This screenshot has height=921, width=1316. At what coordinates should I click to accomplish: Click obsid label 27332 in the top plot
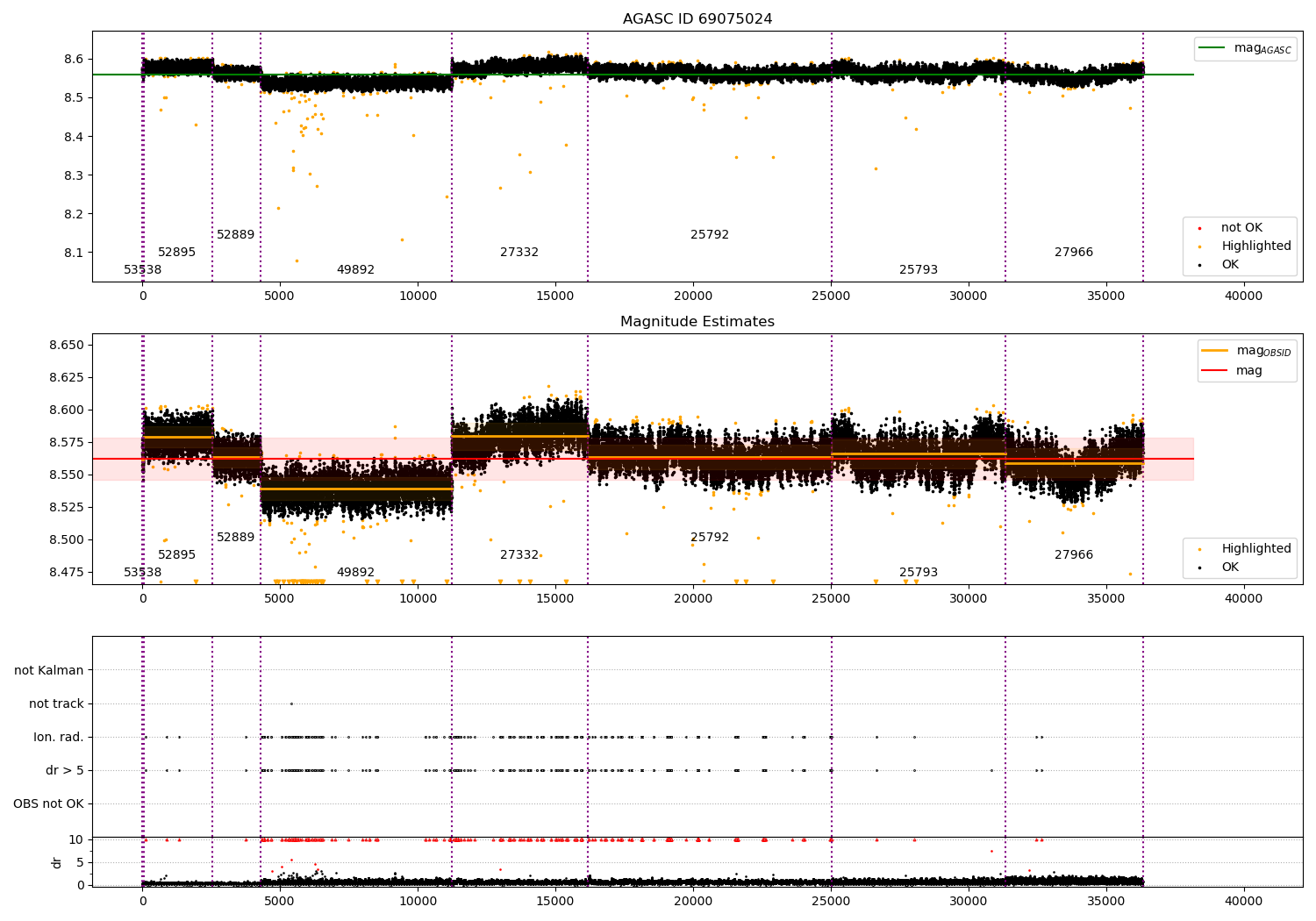pos(519,253)
